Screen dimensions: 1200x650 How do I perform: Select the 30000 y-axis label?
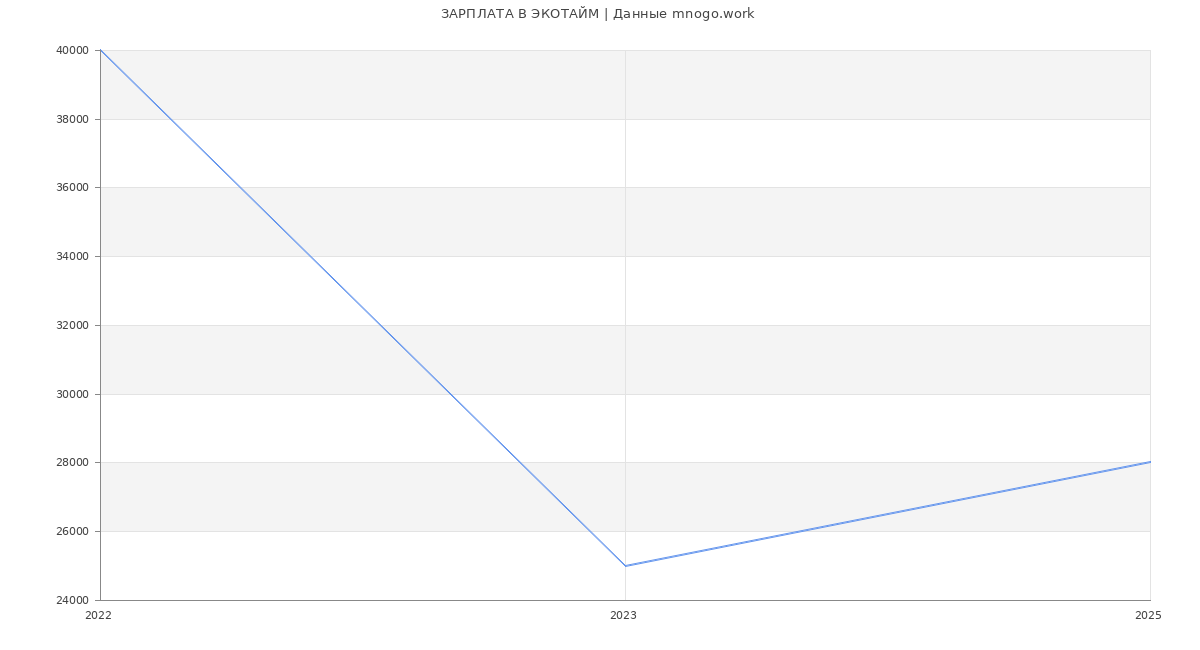[73, 394]
